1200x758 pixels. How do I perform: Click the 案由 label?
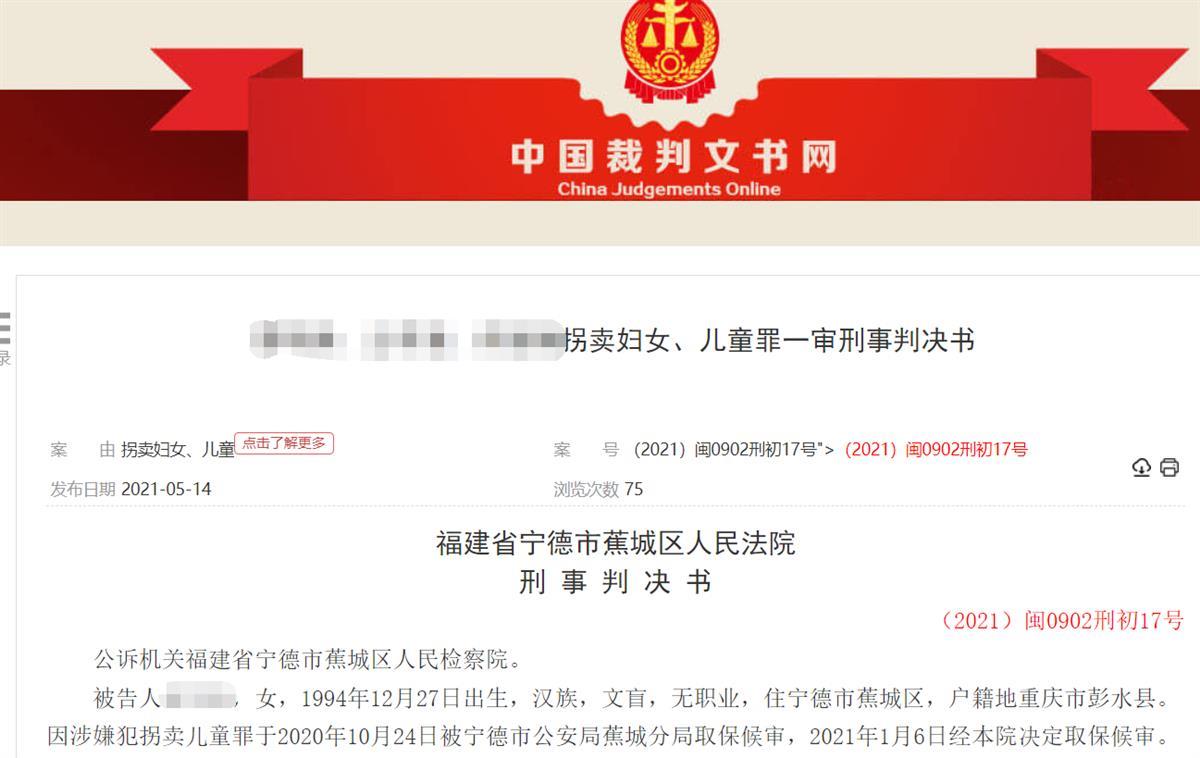click(x=83, y=450)
